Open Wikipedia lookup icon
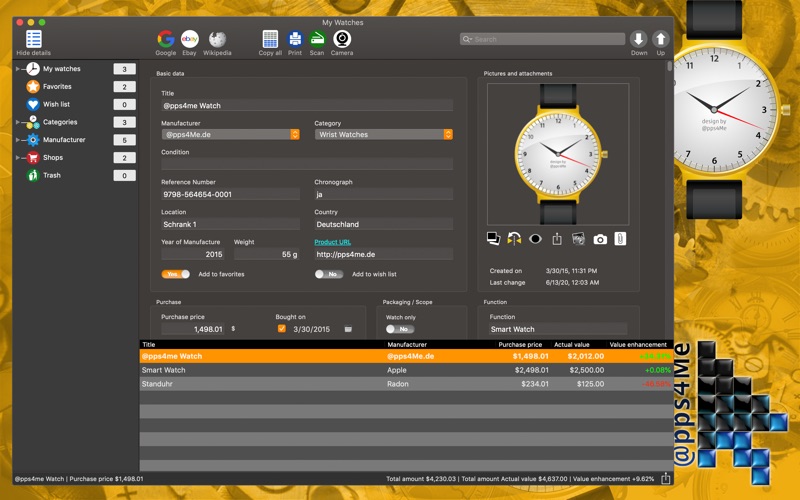 click(x=217, y=39)
